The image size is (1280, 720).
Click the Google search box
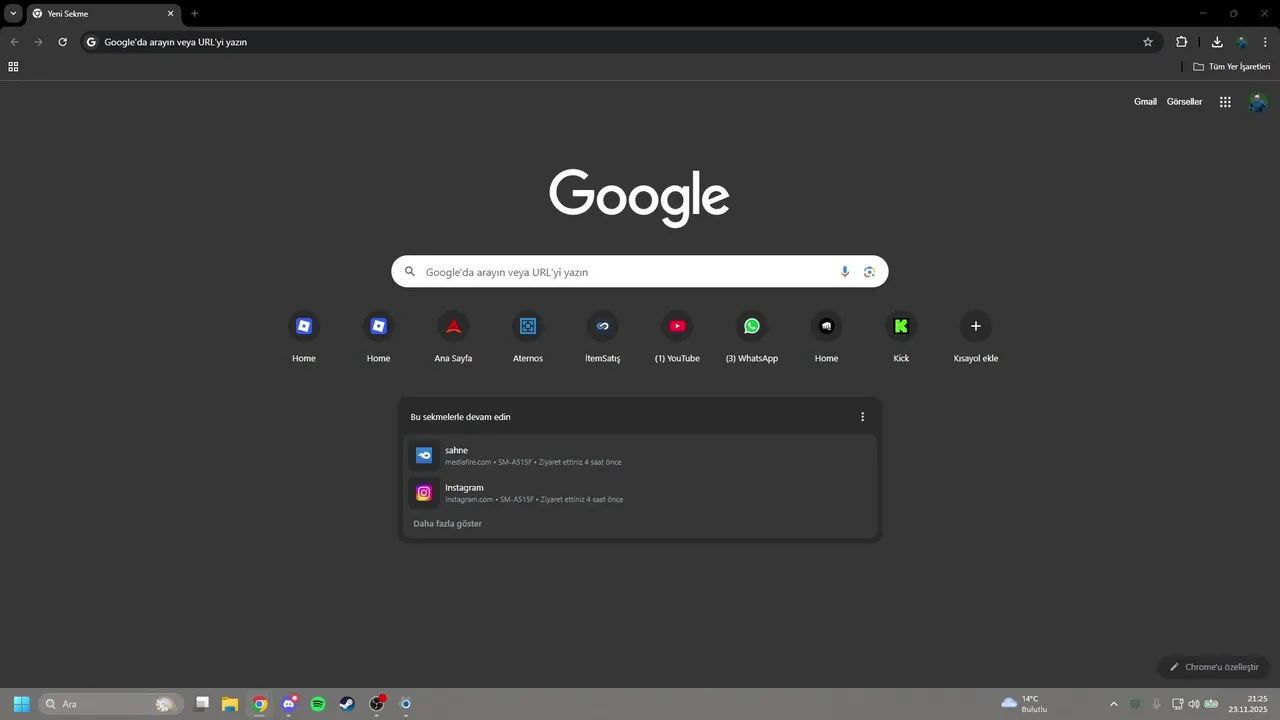[x=640, y=272]
